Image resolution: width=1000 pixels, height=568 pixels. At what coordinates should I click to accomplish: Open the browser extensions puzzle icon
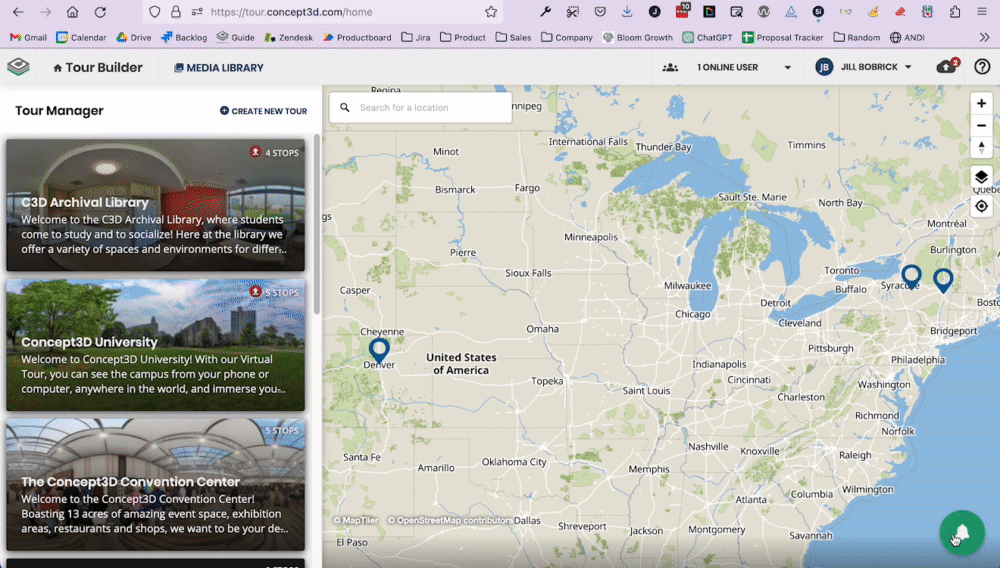pos(955,12)
